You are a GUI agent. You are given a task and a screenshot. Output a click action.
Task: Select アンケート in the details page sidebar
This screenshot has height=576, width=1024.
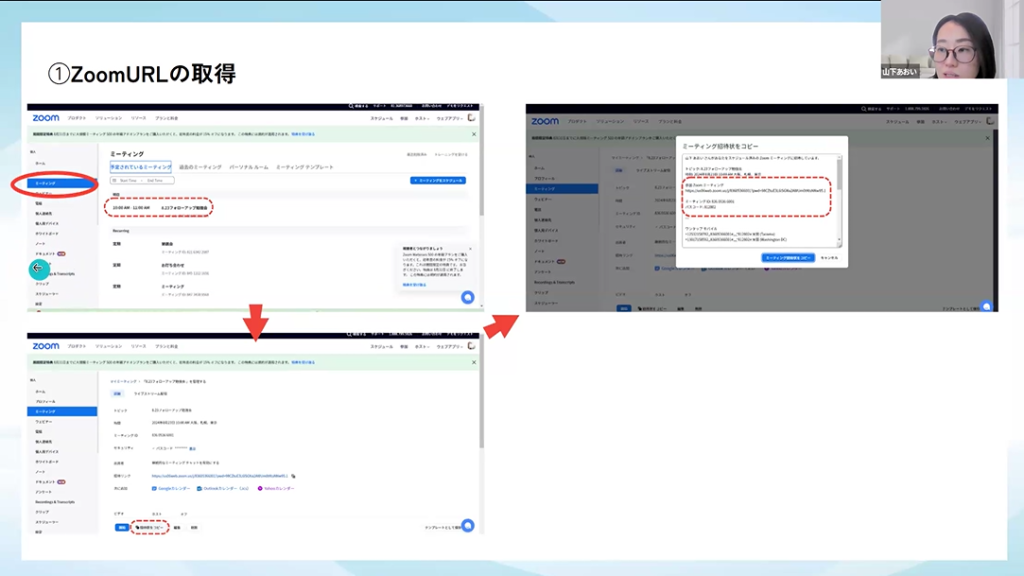tap(43, 492)
